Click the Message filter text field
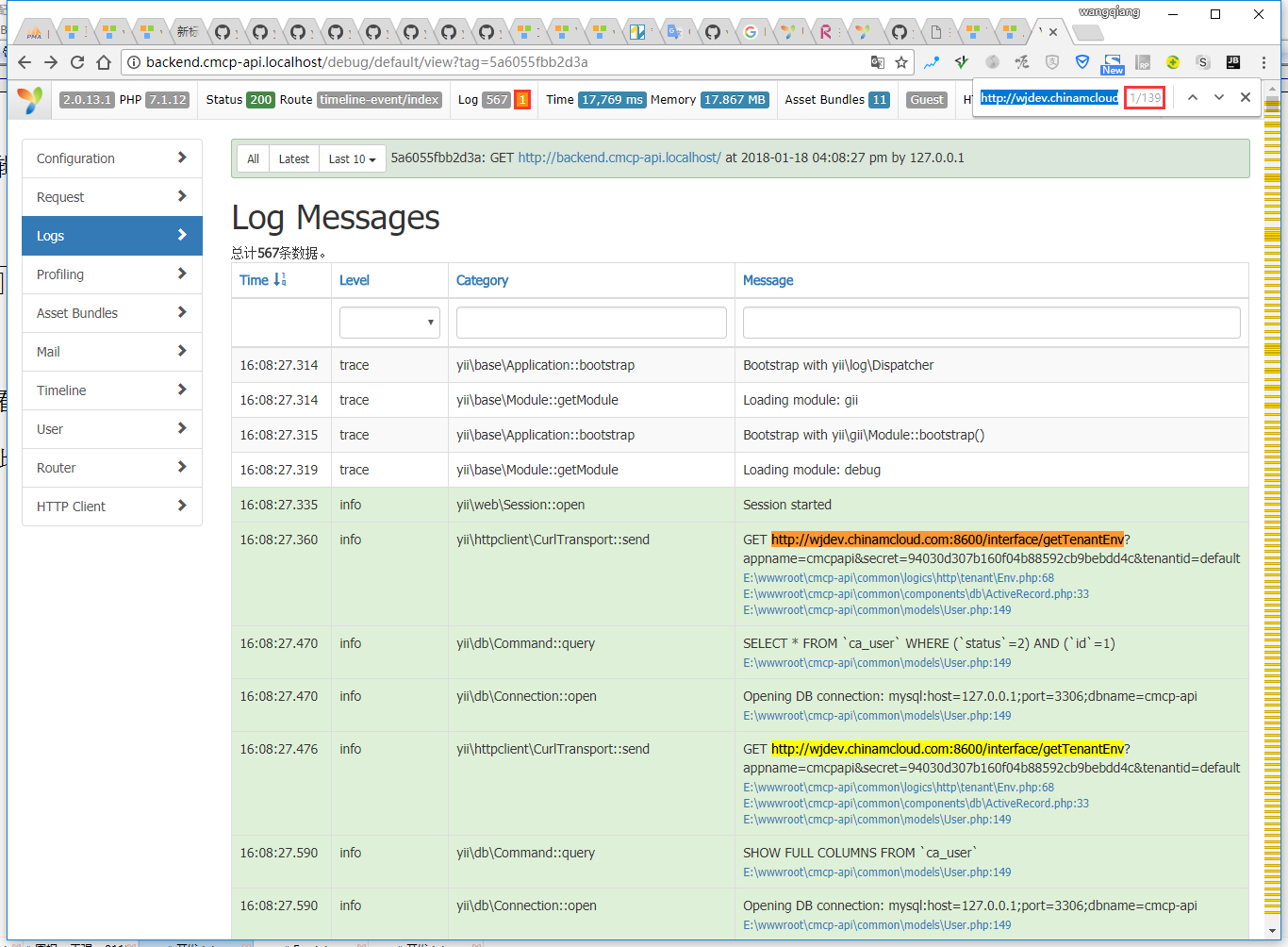Screen dimensions: 1288x947 [x=991, y=323]
